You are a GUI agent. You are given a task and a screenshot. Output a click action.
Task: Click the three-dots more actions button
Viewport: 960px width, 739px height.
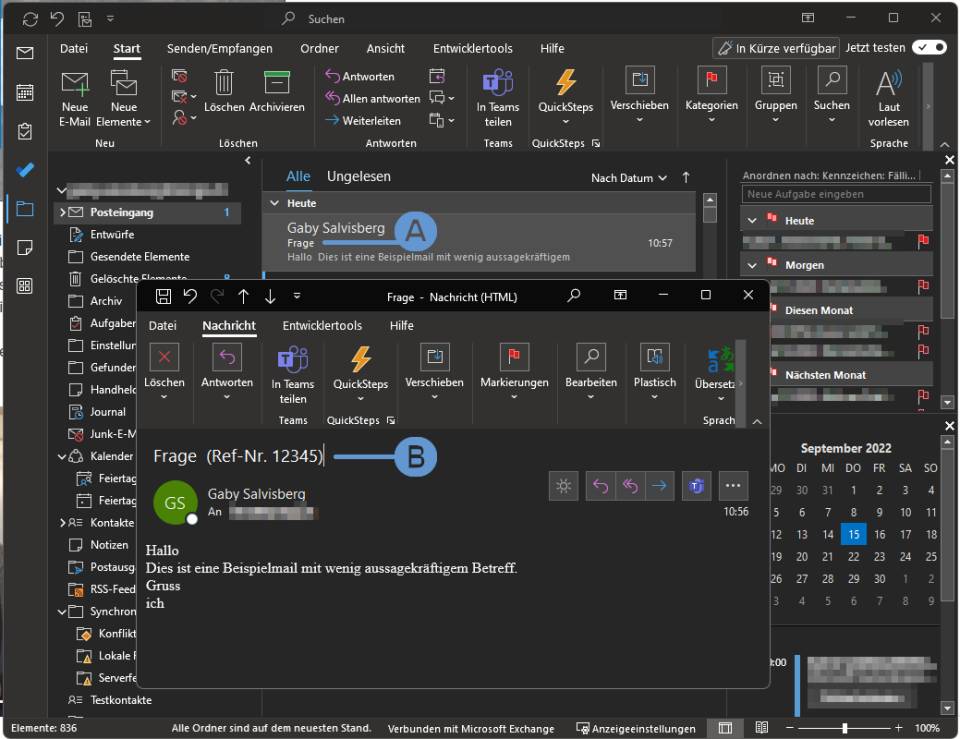click(x=733, y=486)
